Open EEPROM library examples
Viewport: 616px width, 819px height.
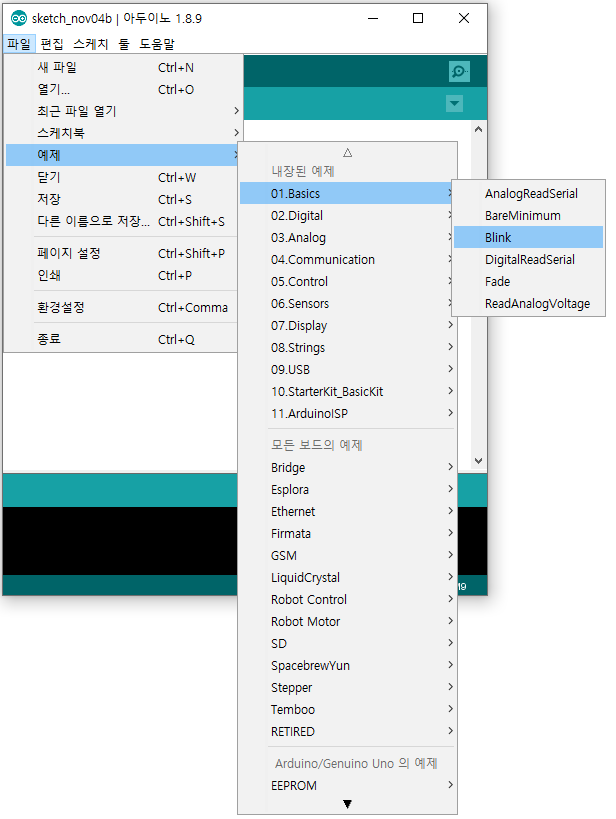[347, 786]
